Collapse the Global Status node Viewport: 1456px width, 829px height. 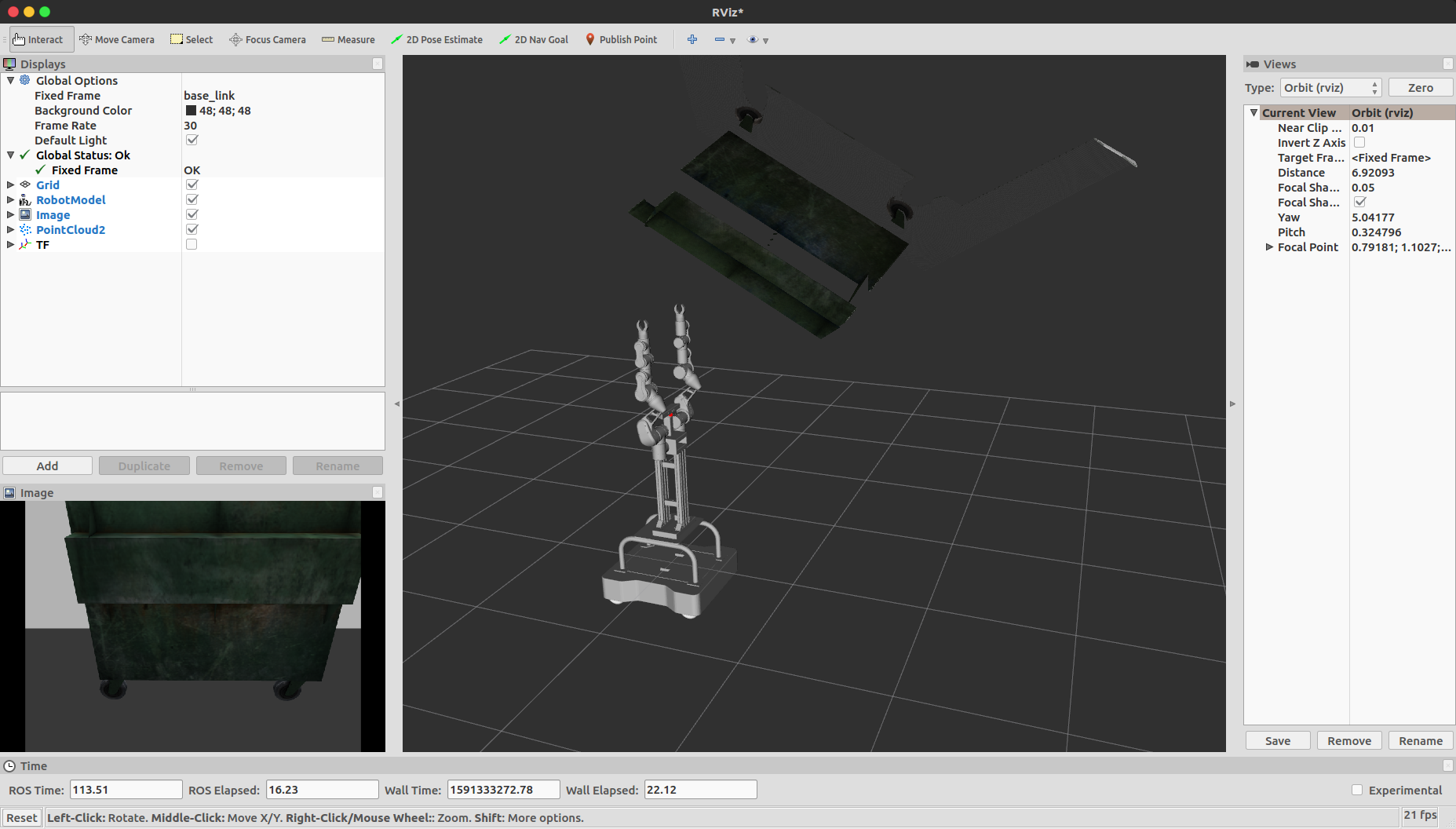(x=10, y=155)
